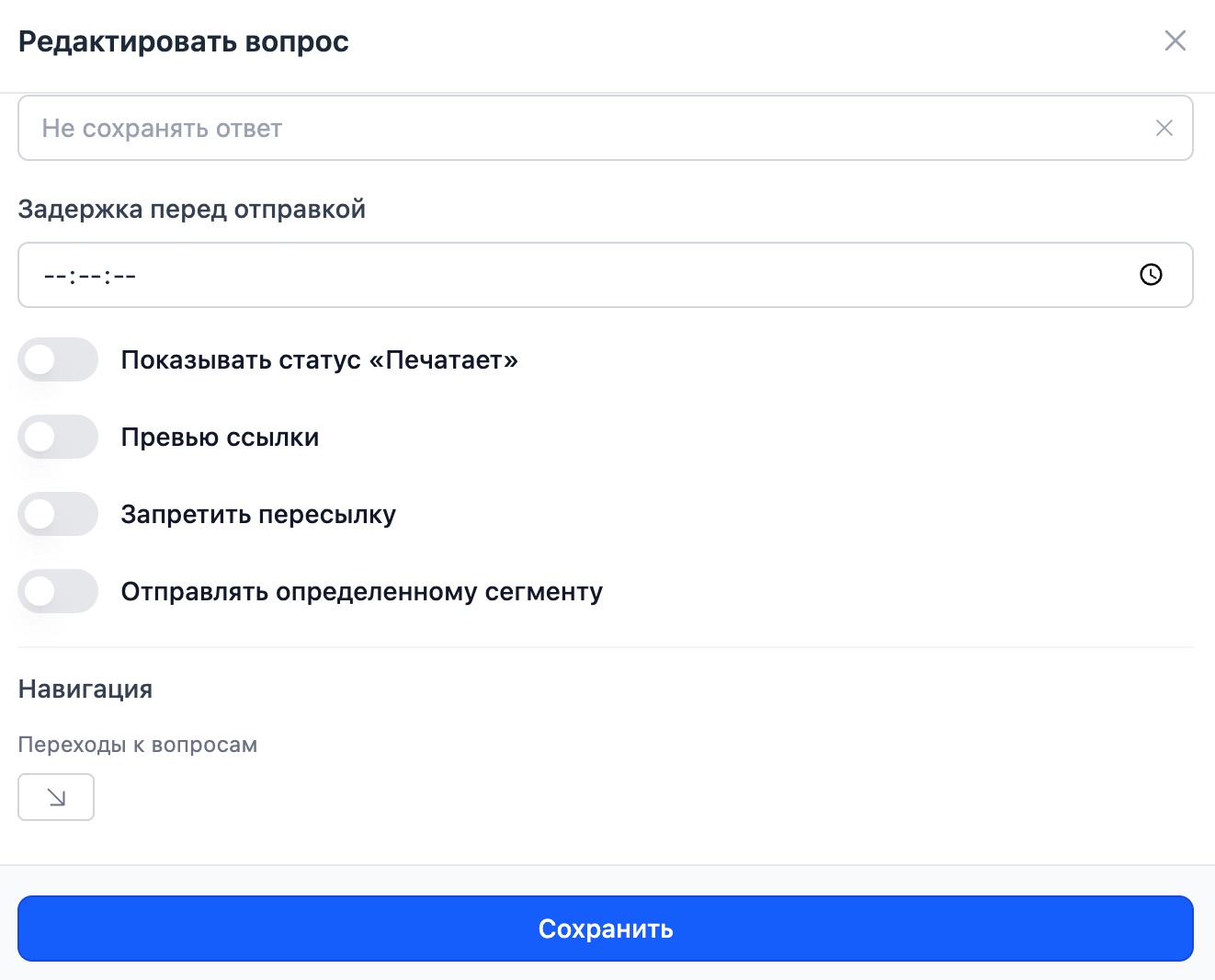Select the seconds segment of delay field

click(x=124, y=276)
